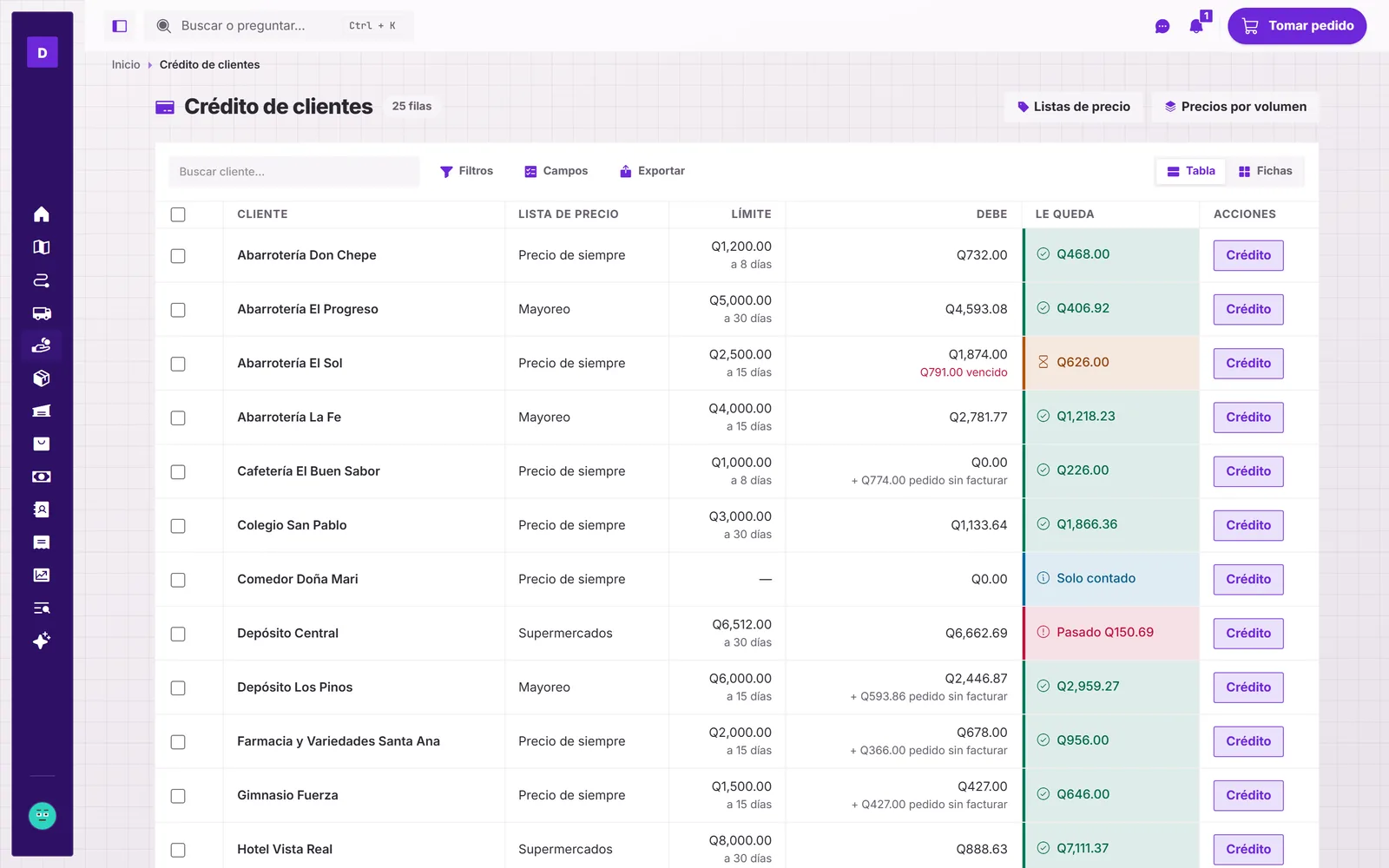Open Listas de precio
Image resolution: width=1389 pixels, height=868 pixels.
1074,107
